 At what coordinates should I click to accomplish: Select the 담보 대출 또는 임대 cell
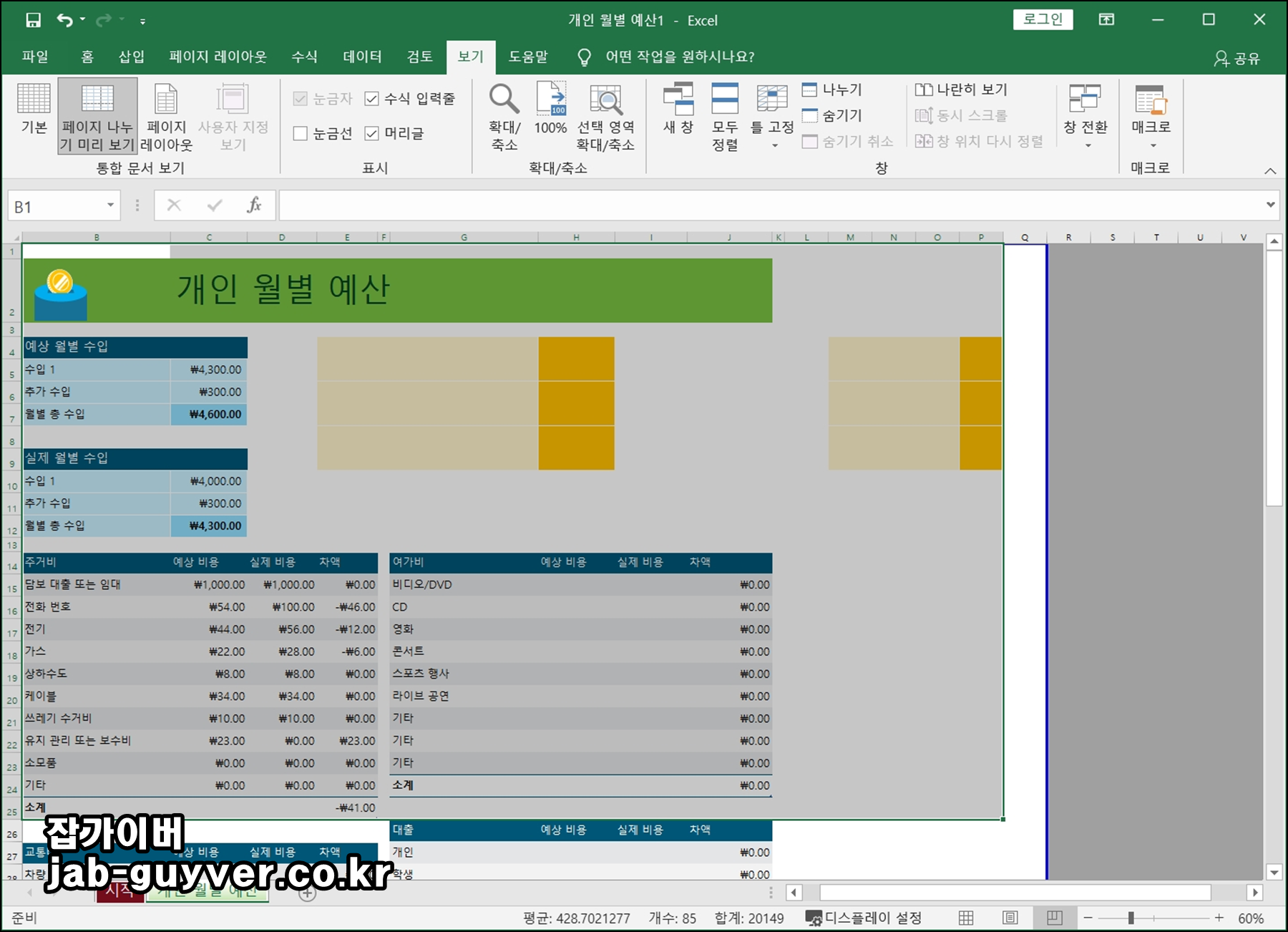(x=97, y=584)
